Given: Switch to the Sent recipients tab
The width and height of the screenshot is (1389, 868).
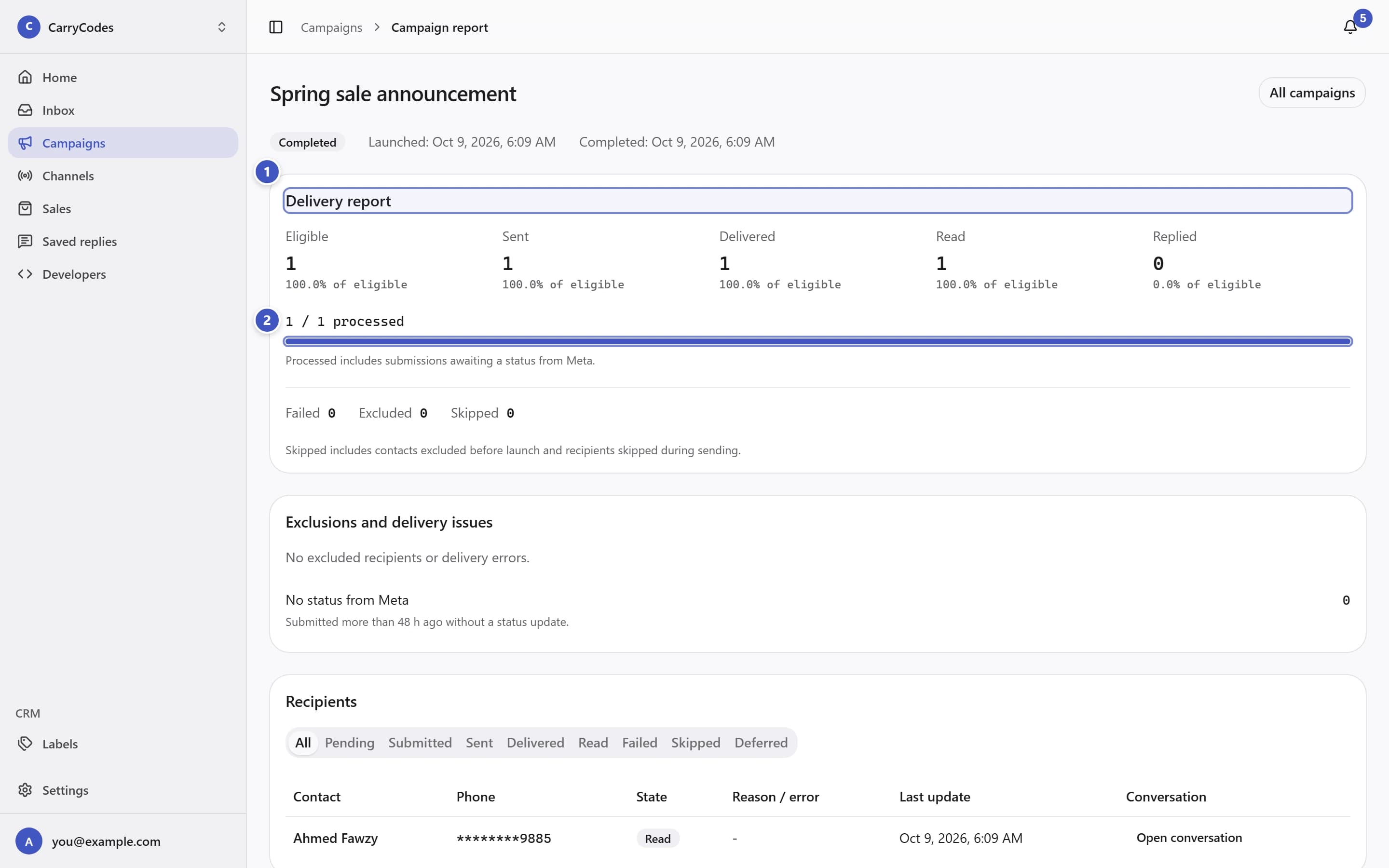Looking at the screenshot, I should click(x=479, y=742).
